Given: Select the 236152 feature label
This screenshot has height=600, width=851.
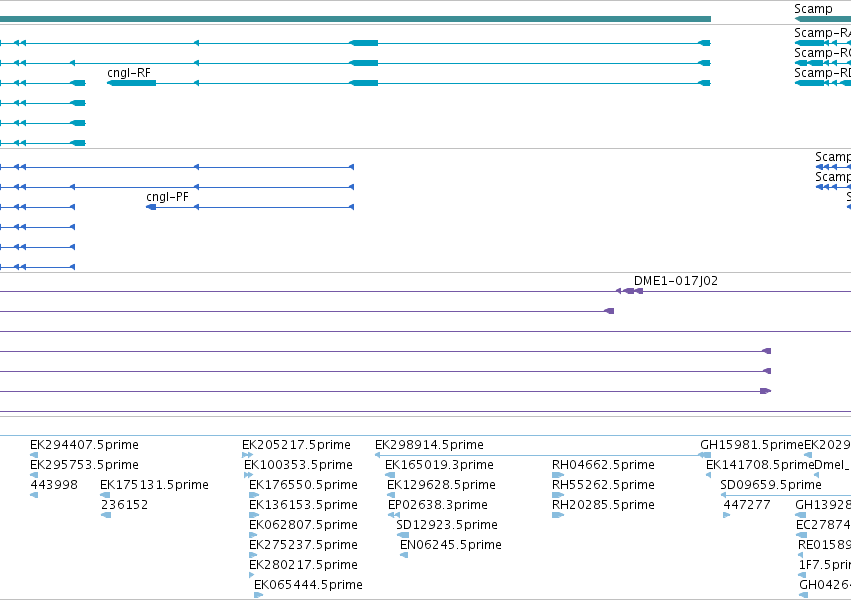Looking at the screenshot, I should [x=124, y=505].
